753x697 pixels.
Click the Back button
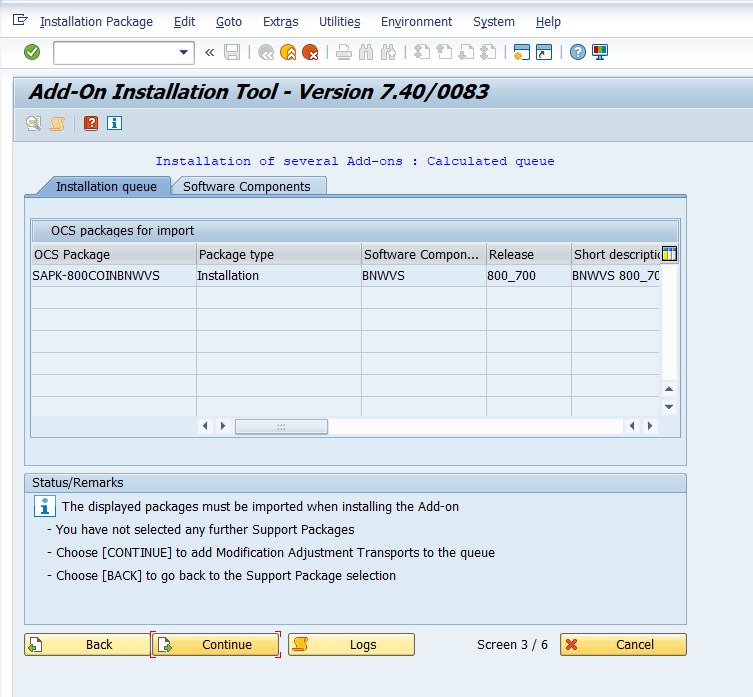pos(87,645)
